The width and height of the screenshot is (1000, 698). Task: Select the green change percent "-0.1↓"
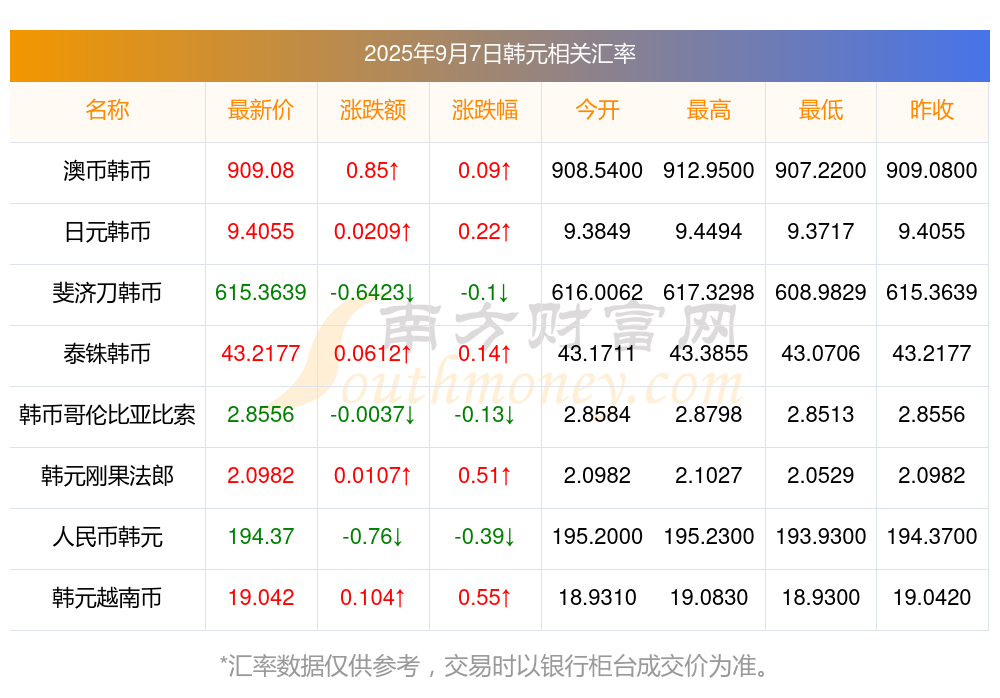485,293
